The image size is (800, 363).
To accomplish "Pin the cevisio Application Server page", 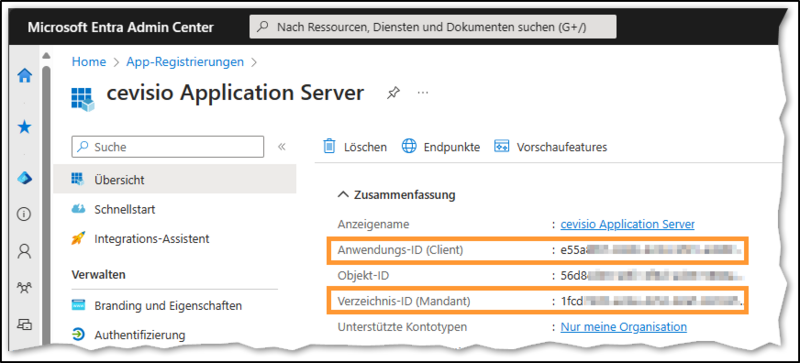I will pyautogui.click(x=393, y=93).
